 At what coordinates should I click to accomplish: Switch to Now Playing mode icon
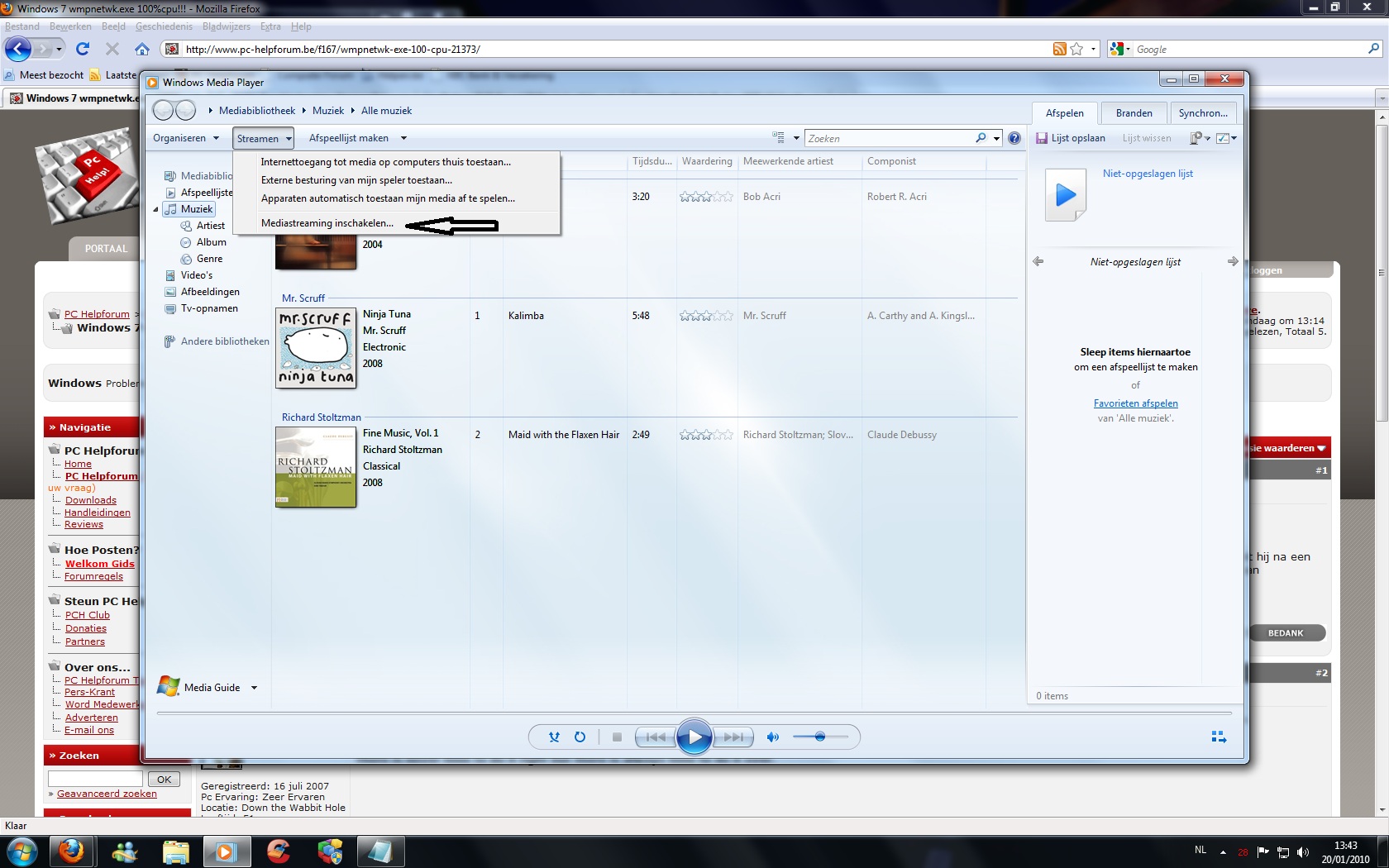(x=1218, y=737)
